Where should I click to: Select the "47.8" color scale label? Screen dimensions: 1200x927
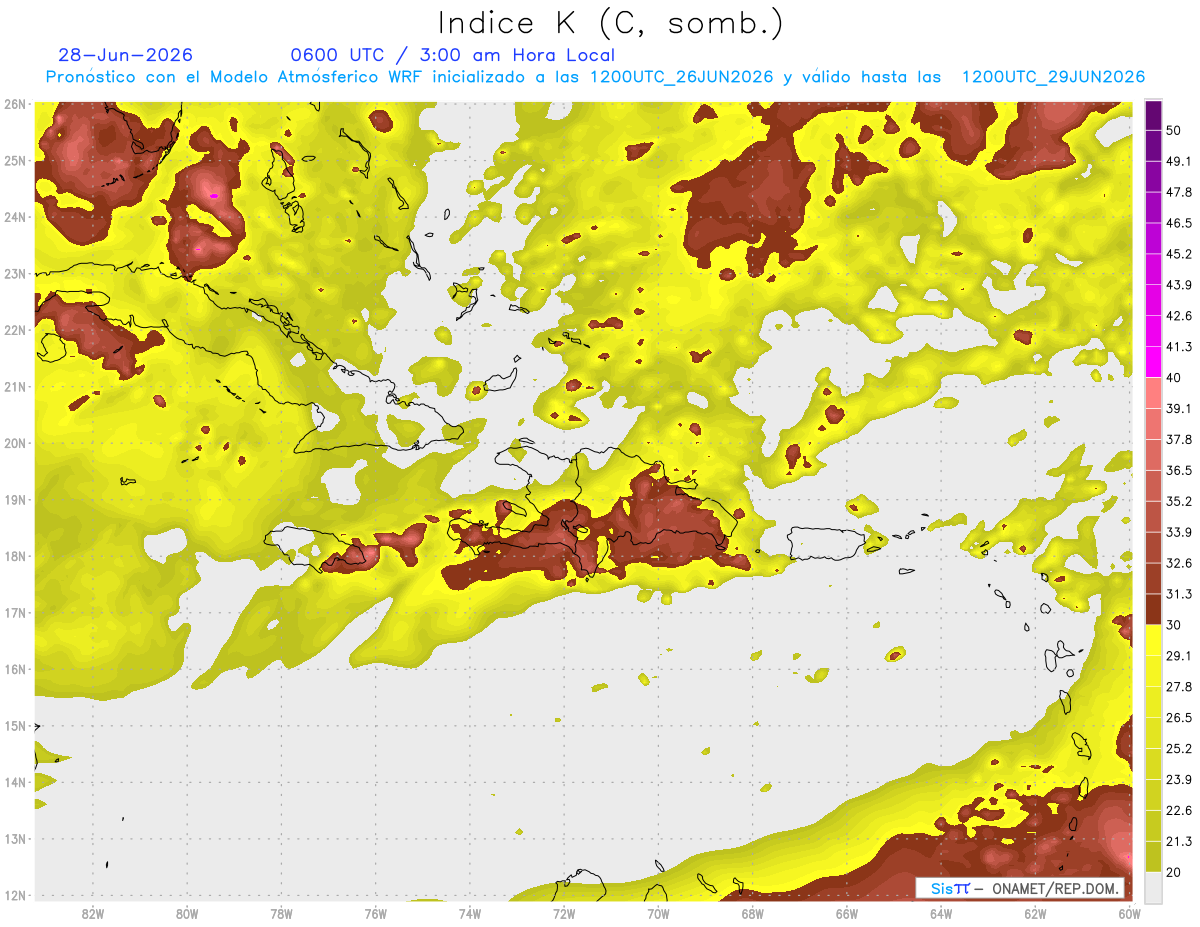coord(1178,191)
